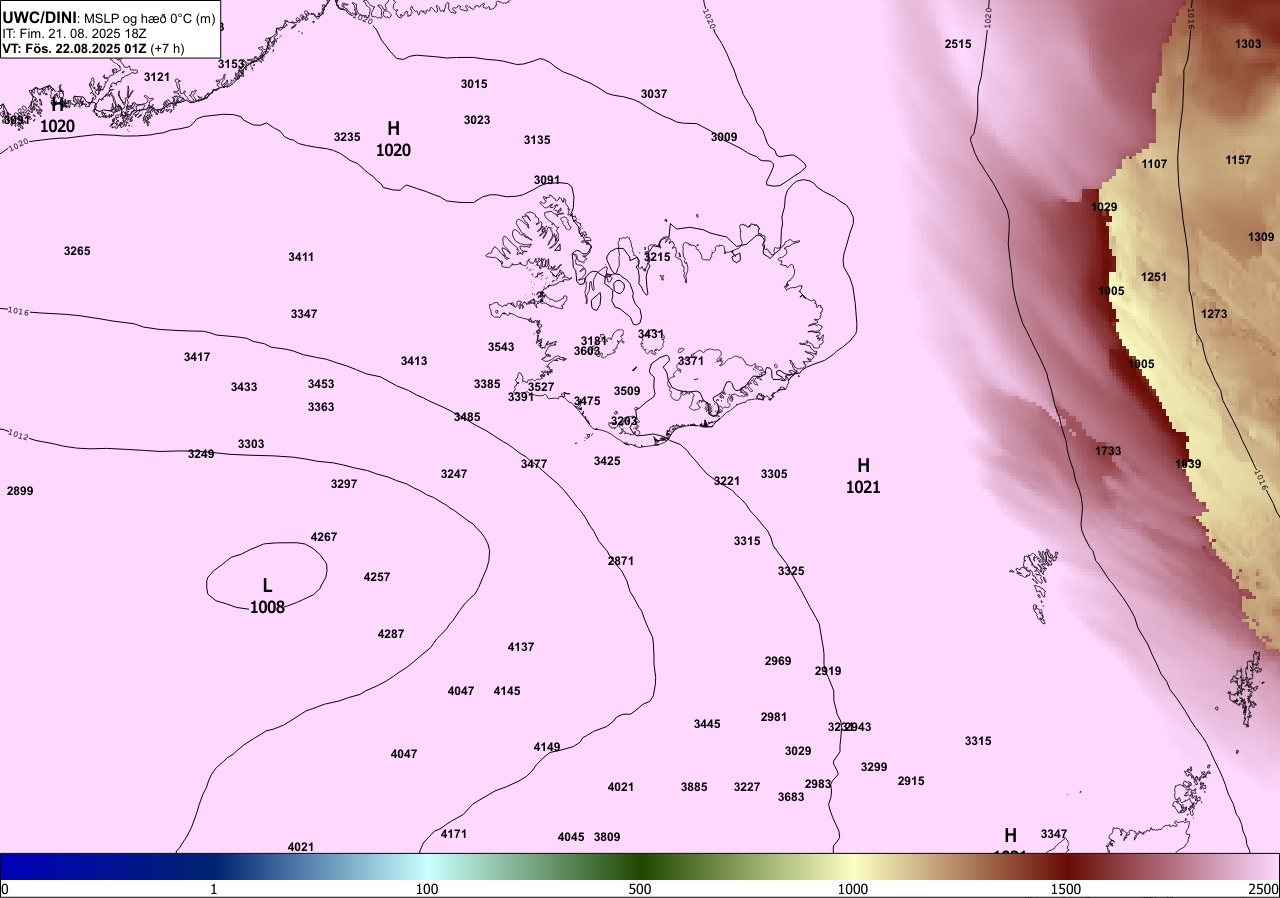Image resolution: width=1280 pixels, height=898 pixels.
Task: Select the H 1021 label beside 3305
Action: point(863,476)
